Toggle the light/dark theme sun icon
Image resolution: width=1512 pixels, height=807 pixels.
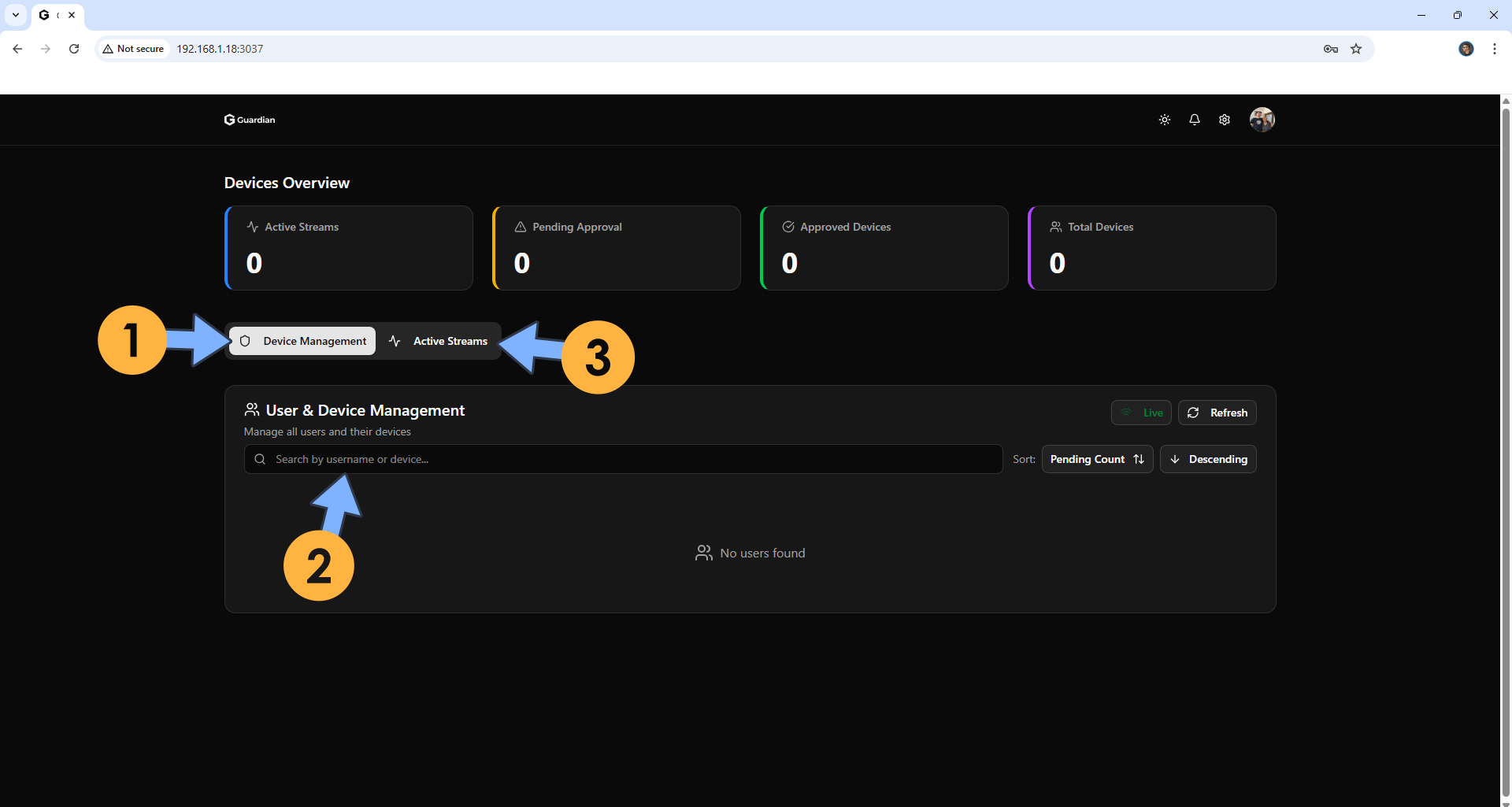click(x=1165, y=120)
